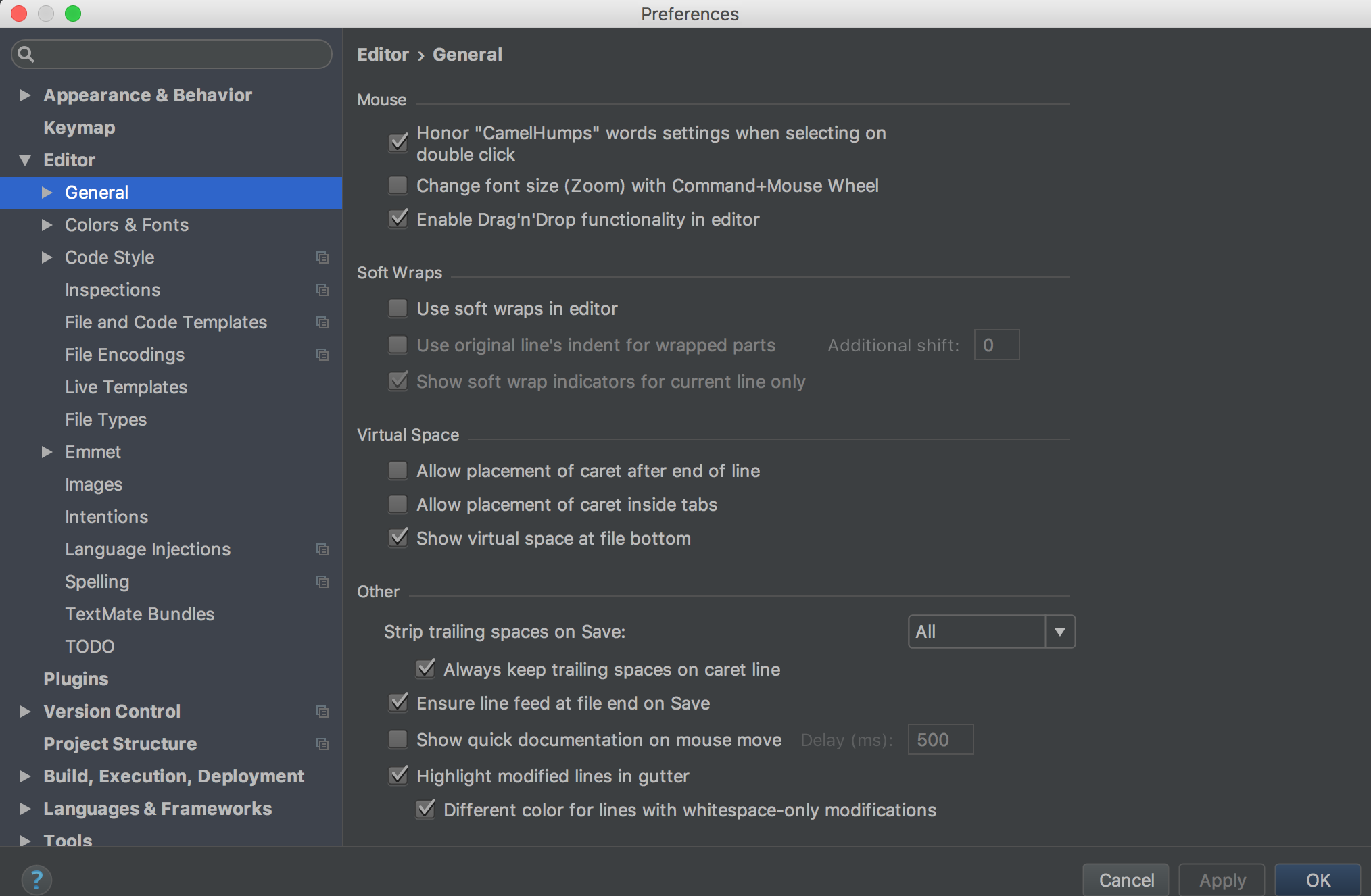1371x896 pixels.
Task: Toggle Highlight modified lines in gutter
Action: [398, 775]
